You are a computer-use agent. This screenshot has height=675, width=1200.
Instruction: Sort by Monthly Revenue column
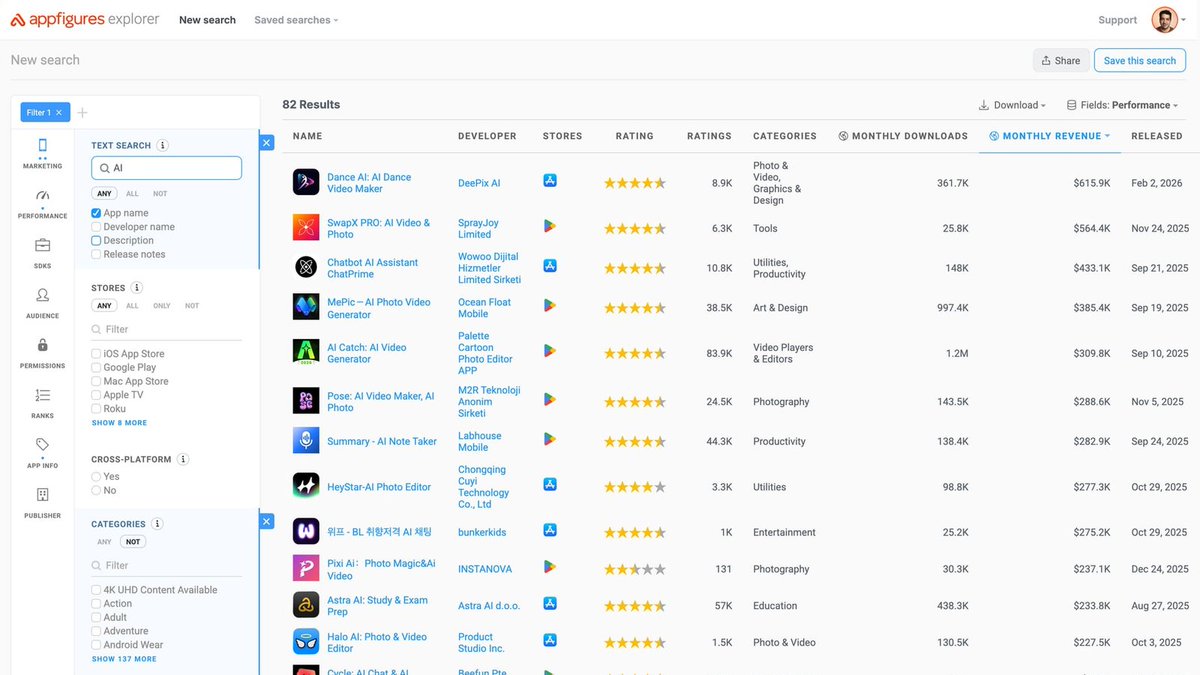(1050, 136)
